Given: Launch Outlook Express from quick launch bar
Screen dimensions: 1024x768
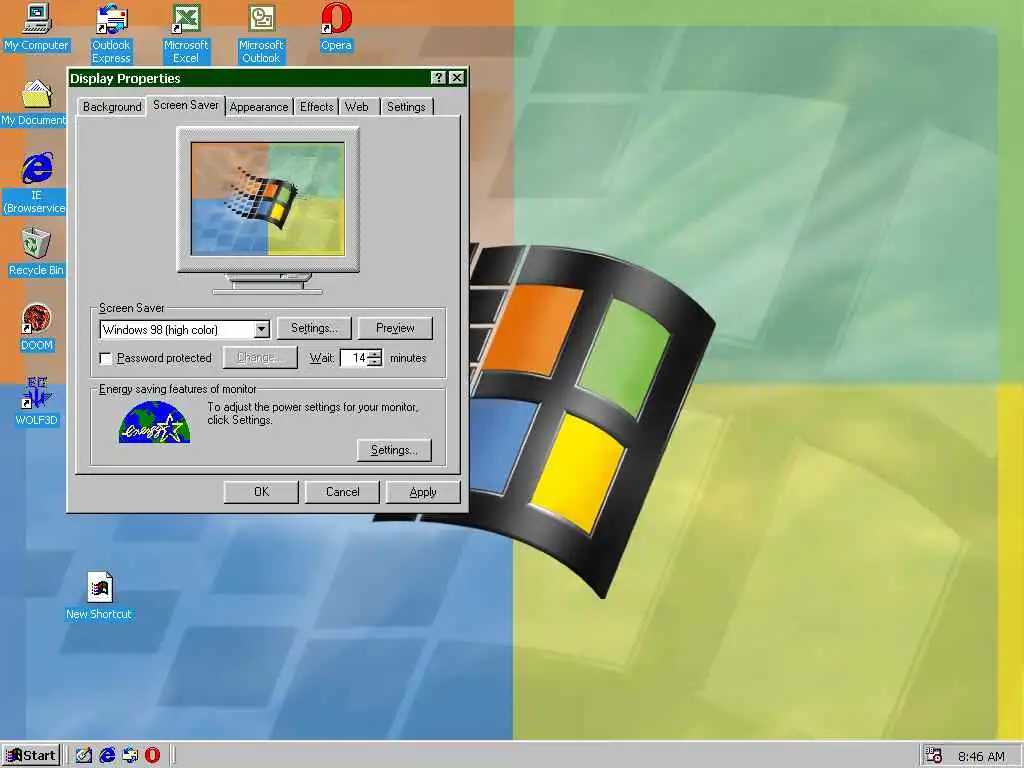Looking at the screenshot, I should [130, 756].
